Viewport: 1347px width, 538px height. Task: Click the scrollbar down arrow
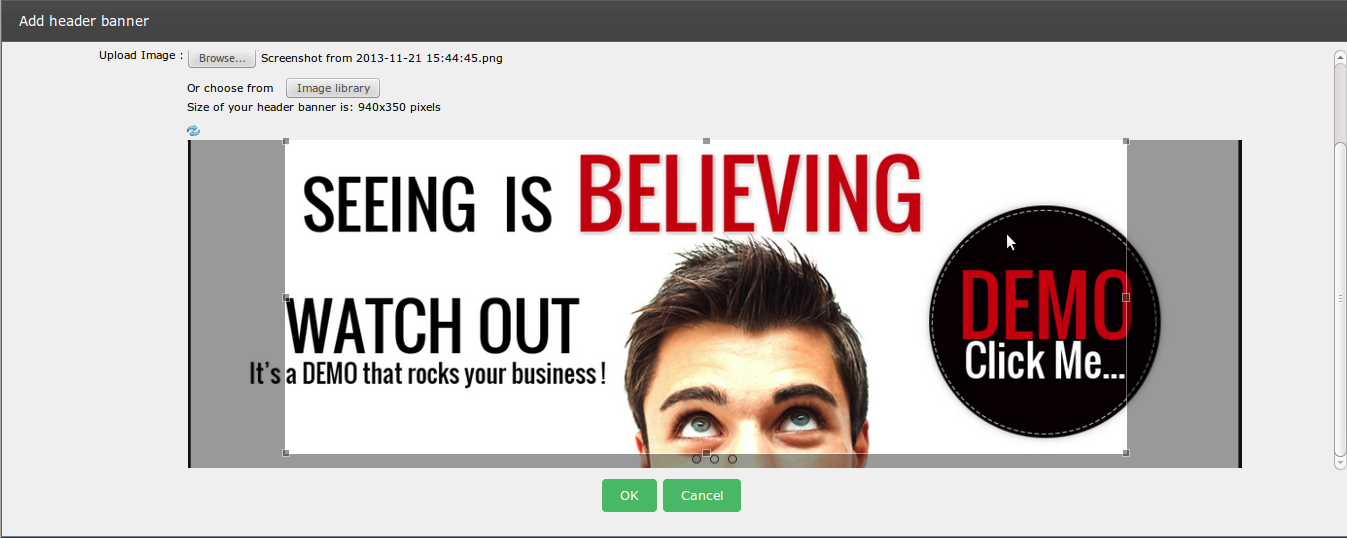[x=1340, y=462]
